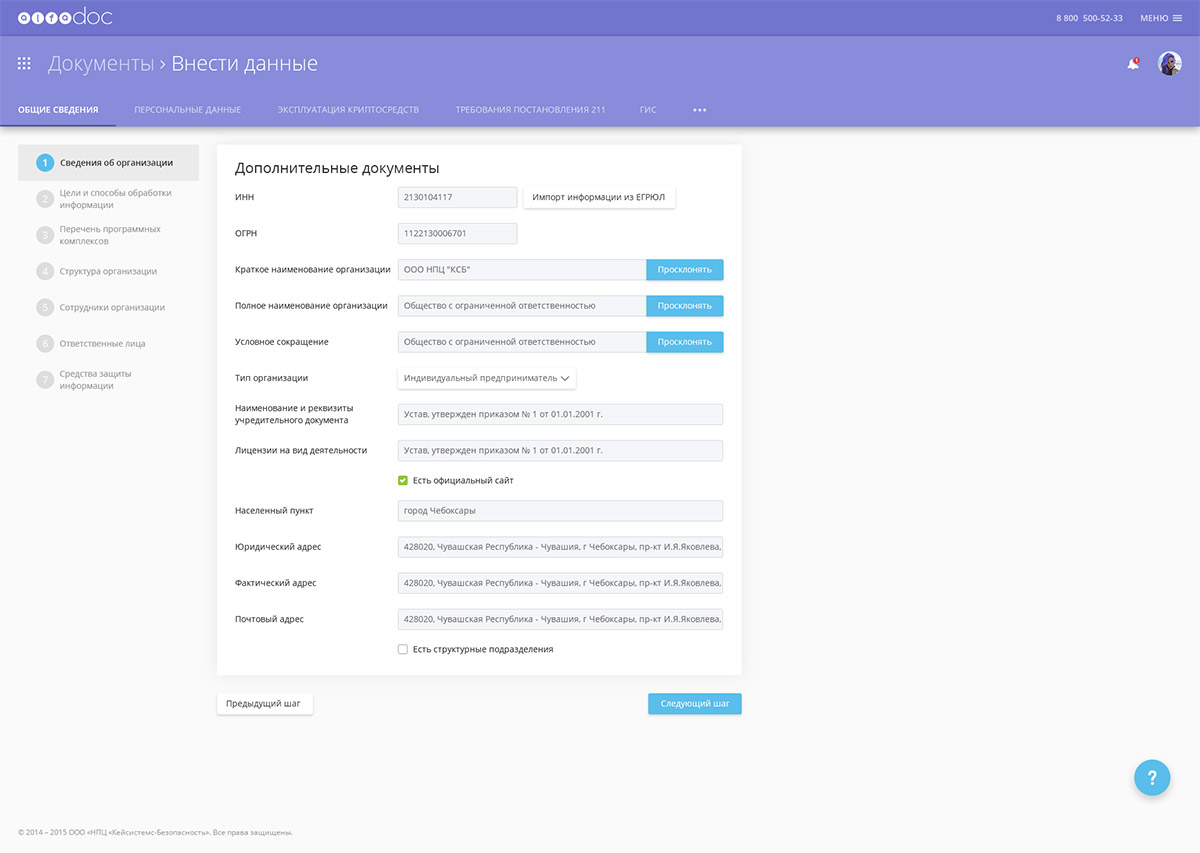Switch to Персональные данные tab

point(187,110)
